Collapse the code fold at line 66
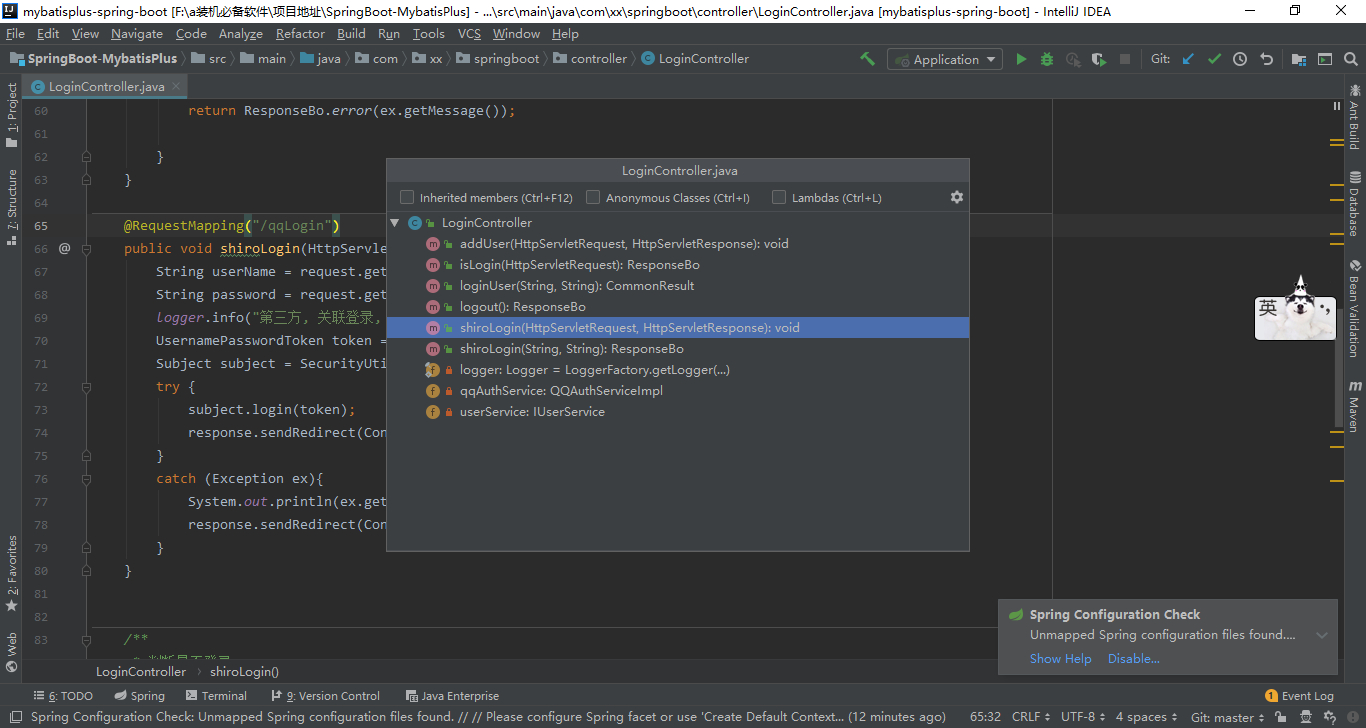 [86, 248]
